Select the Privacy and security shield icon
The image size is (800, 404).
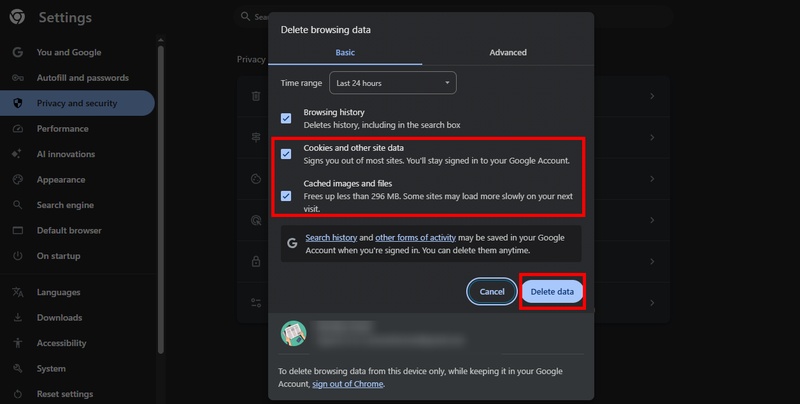click(x=18, y=103)
